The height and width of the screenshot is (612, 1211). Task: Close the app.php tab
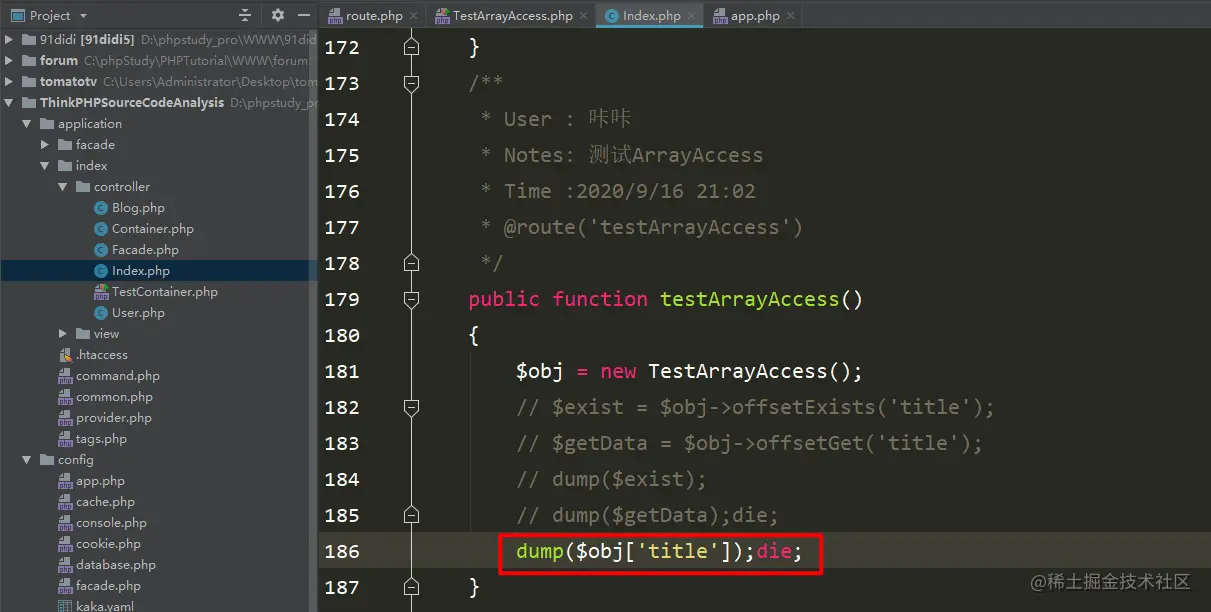(790, 16)
